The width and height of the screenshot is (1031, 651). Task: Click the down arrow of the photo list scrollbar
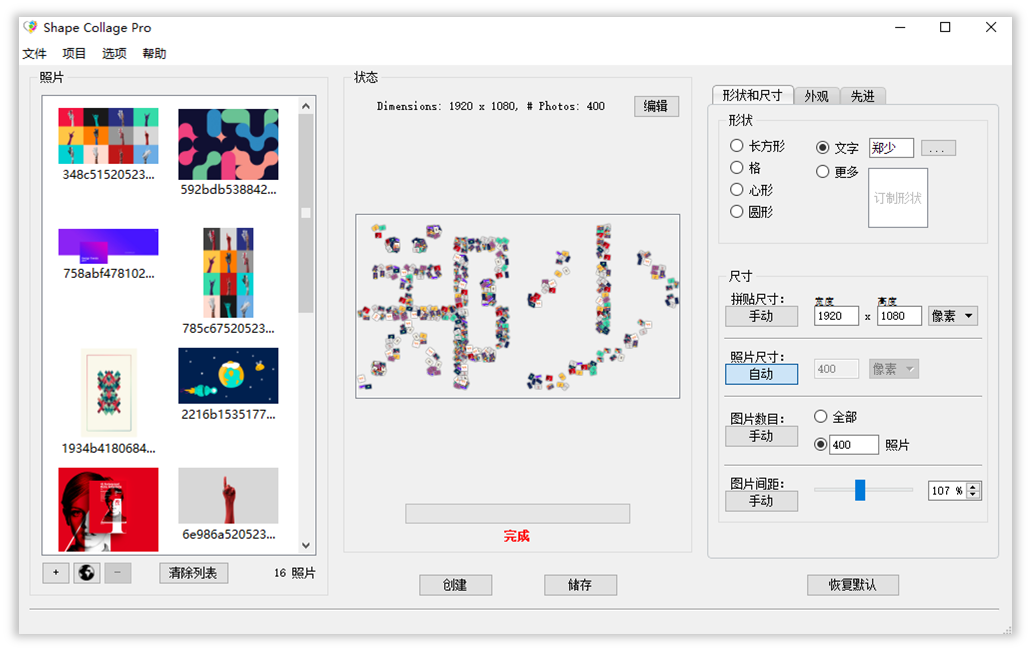click(x=306, y=546)
